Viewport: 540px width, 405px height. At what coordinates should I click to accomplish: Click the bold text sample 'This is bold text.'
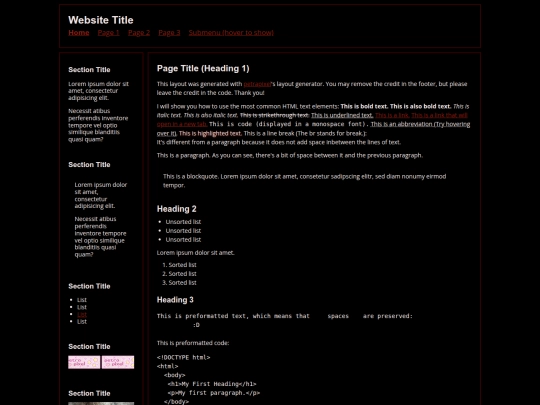(364, 106)
